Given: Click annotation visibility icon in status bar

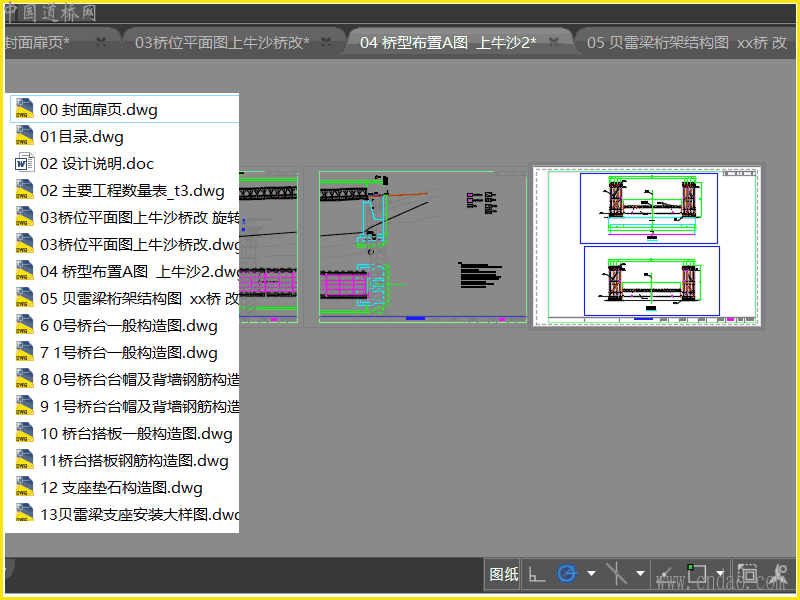Looking at the screenshot, I should click(x=779, y=574).
